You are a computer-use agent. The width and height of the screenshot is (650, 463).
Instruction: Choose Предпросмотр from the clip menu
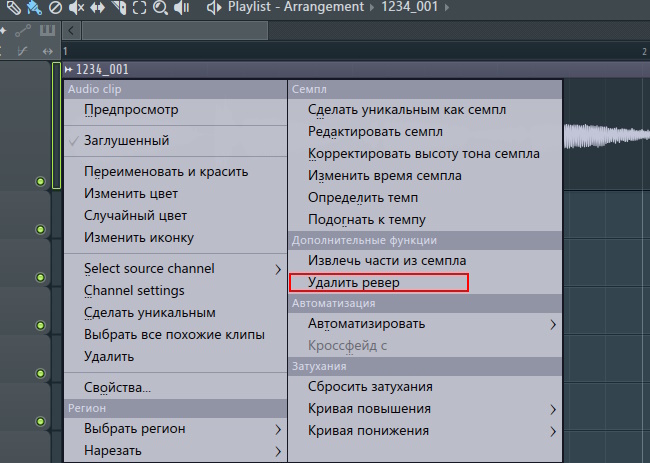[175, 110]
